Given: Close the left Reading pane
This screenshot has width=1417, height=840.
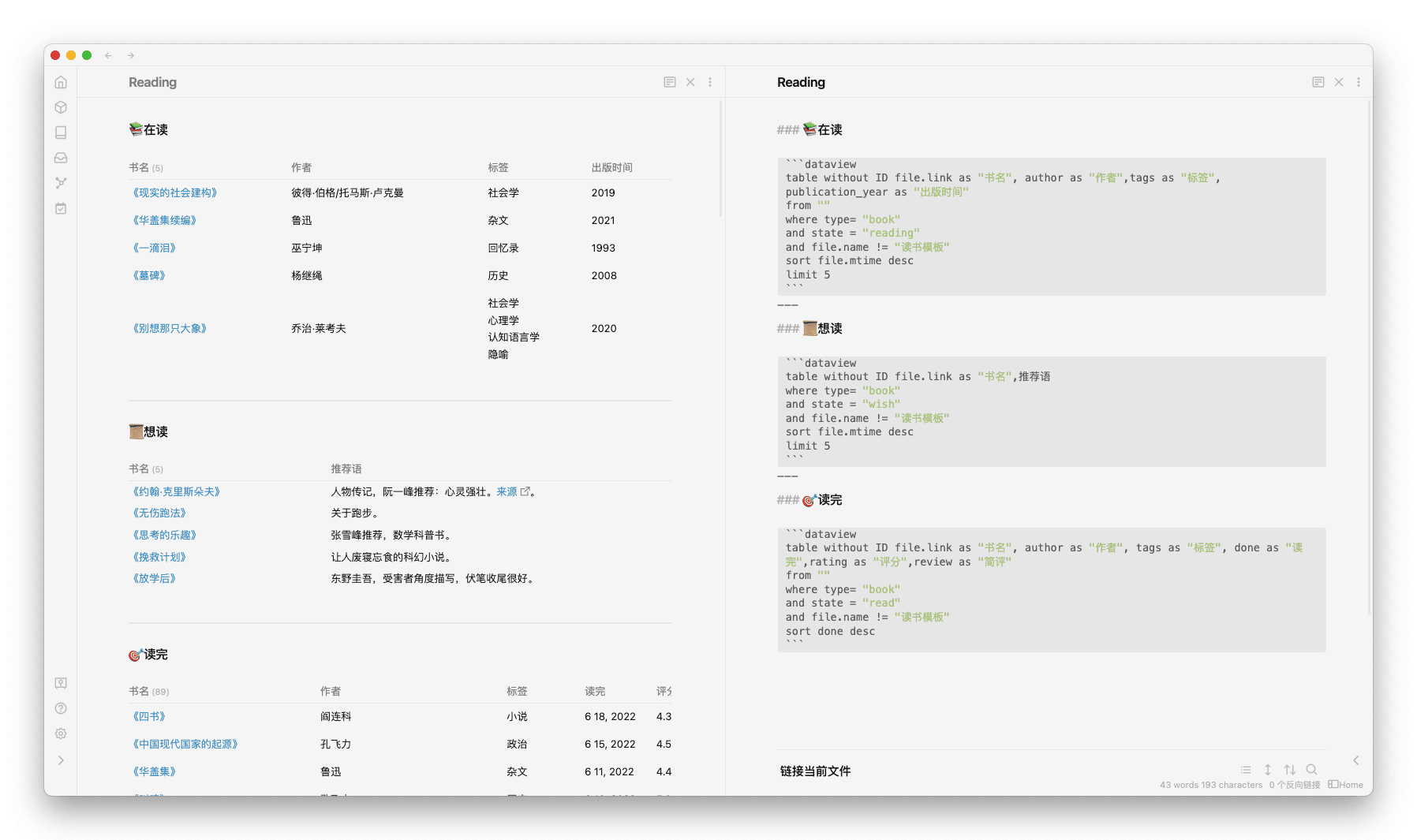Looking at the screenshot, I should coord(690,82).
